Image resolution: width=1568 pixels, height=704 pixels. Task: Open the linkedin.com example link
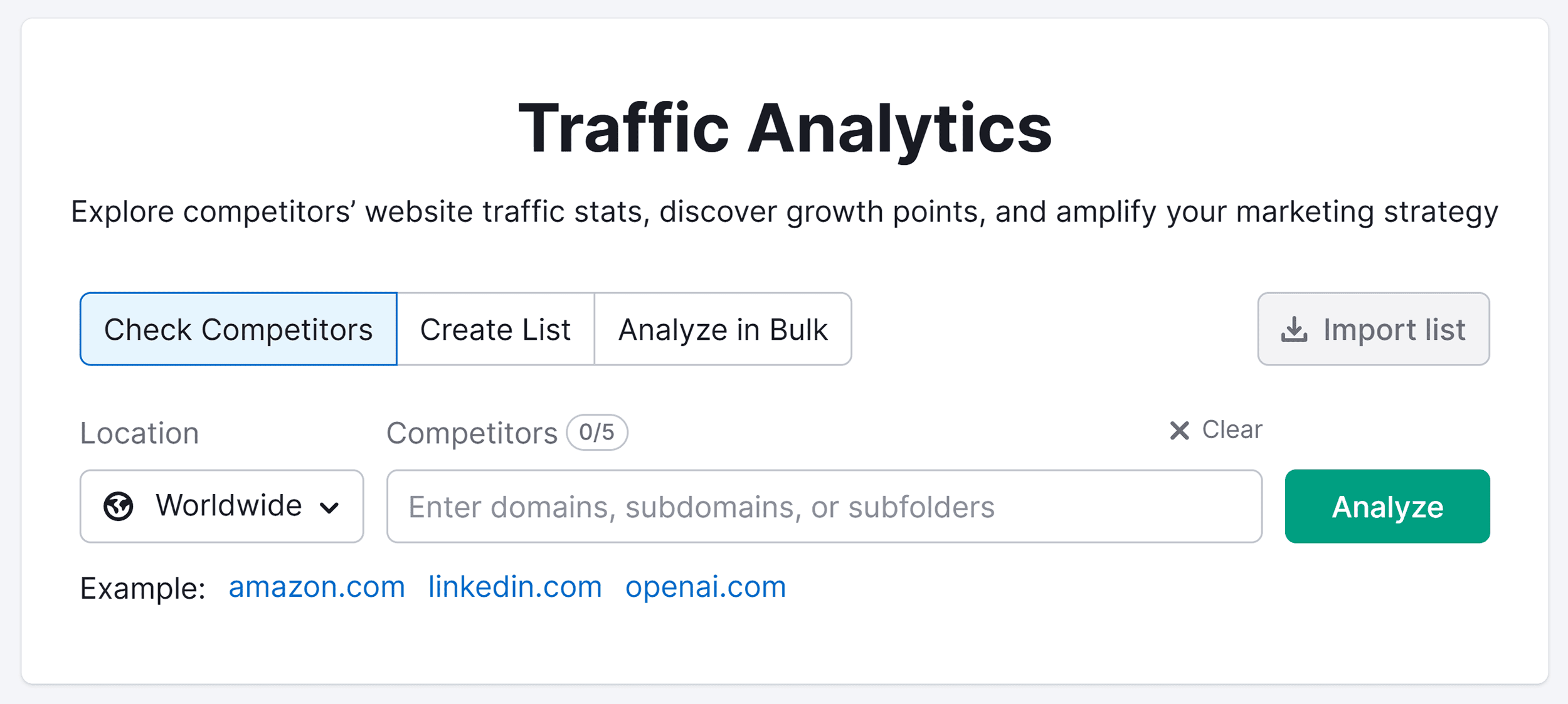(514, 587)
